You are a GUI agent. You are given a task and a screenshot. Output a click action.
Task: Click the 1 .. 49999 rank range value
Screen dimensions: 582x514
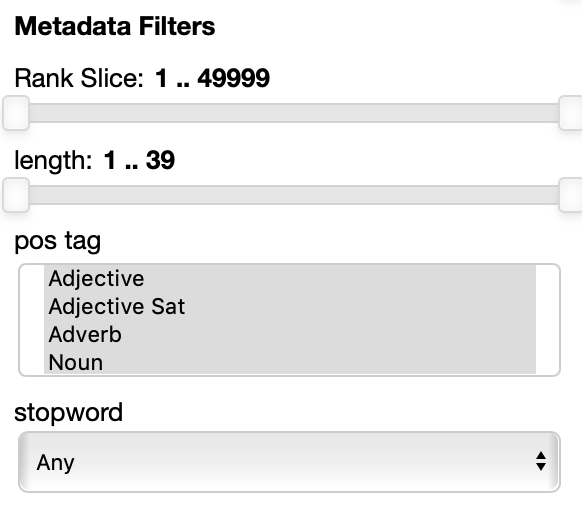click(213, 78)
